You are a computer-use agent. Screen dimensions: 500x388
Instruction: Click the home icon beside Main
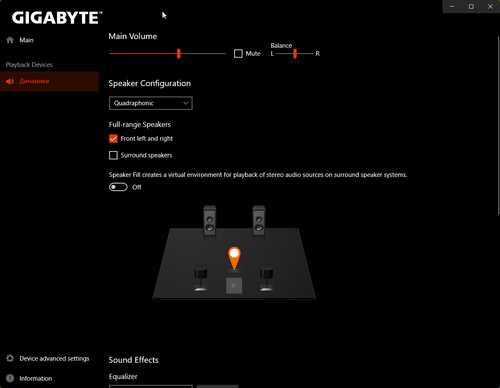10,40
